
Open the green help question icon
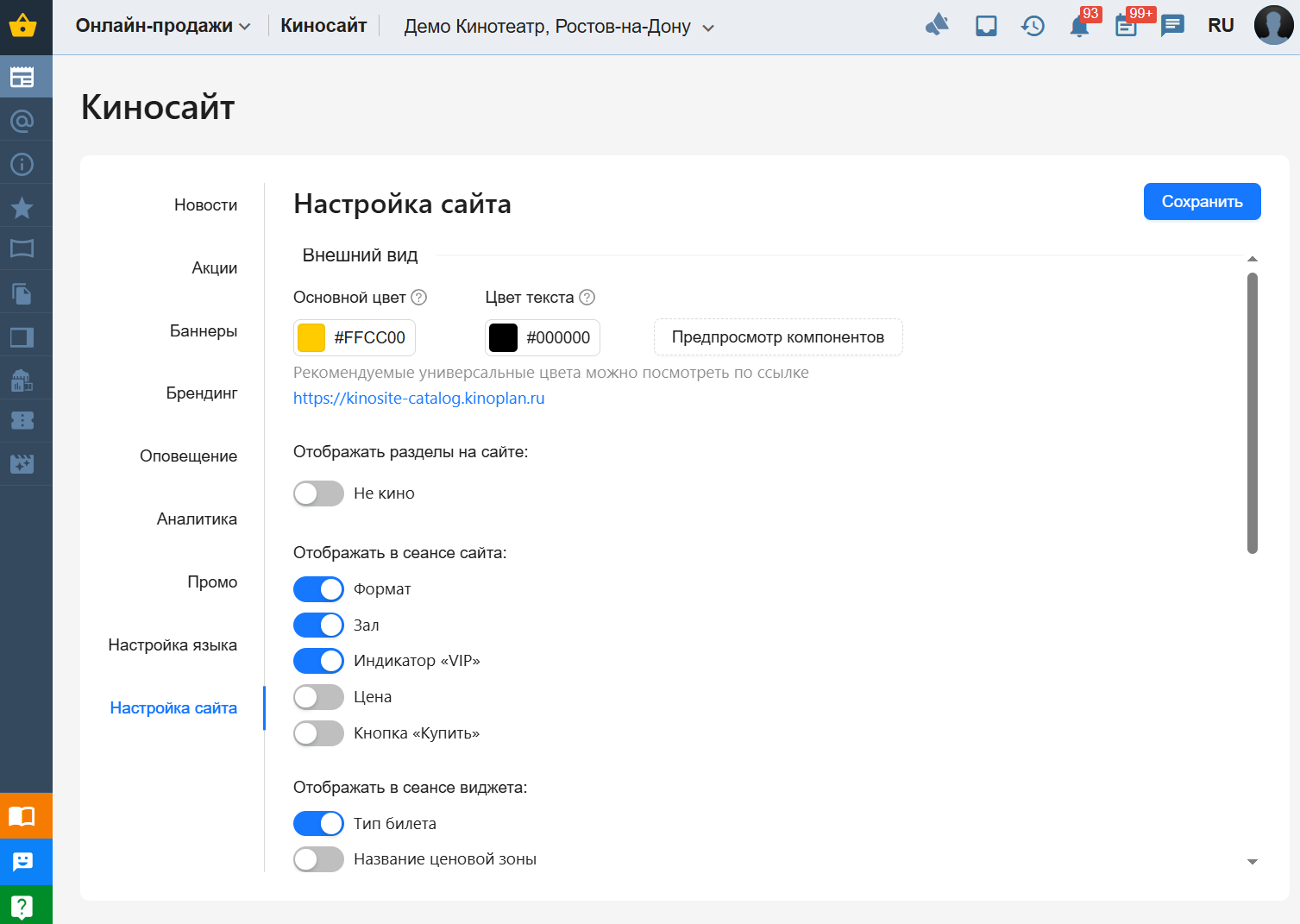click(x=22, y=906)
